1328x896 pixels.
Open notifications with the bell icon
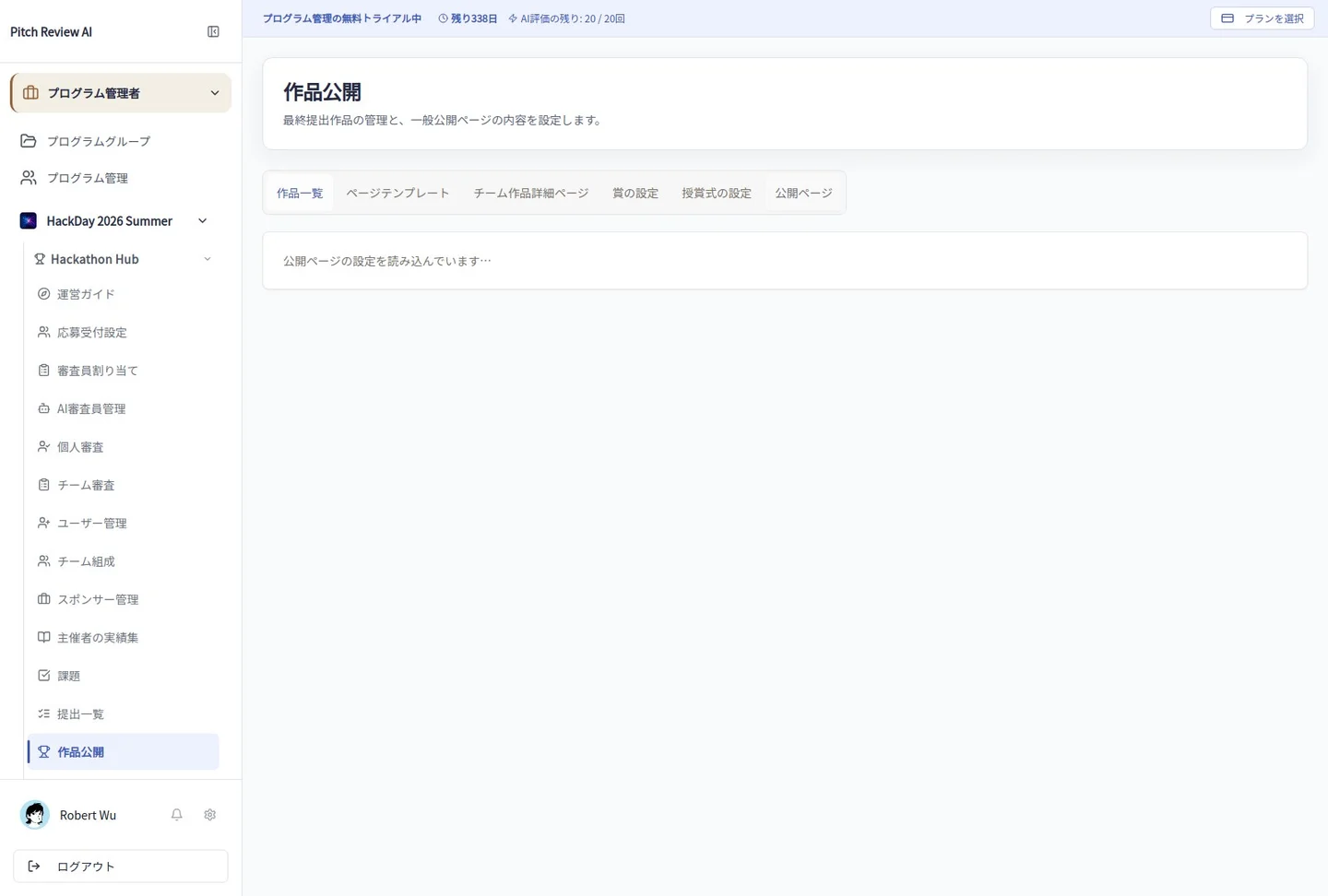pos(177,815)
